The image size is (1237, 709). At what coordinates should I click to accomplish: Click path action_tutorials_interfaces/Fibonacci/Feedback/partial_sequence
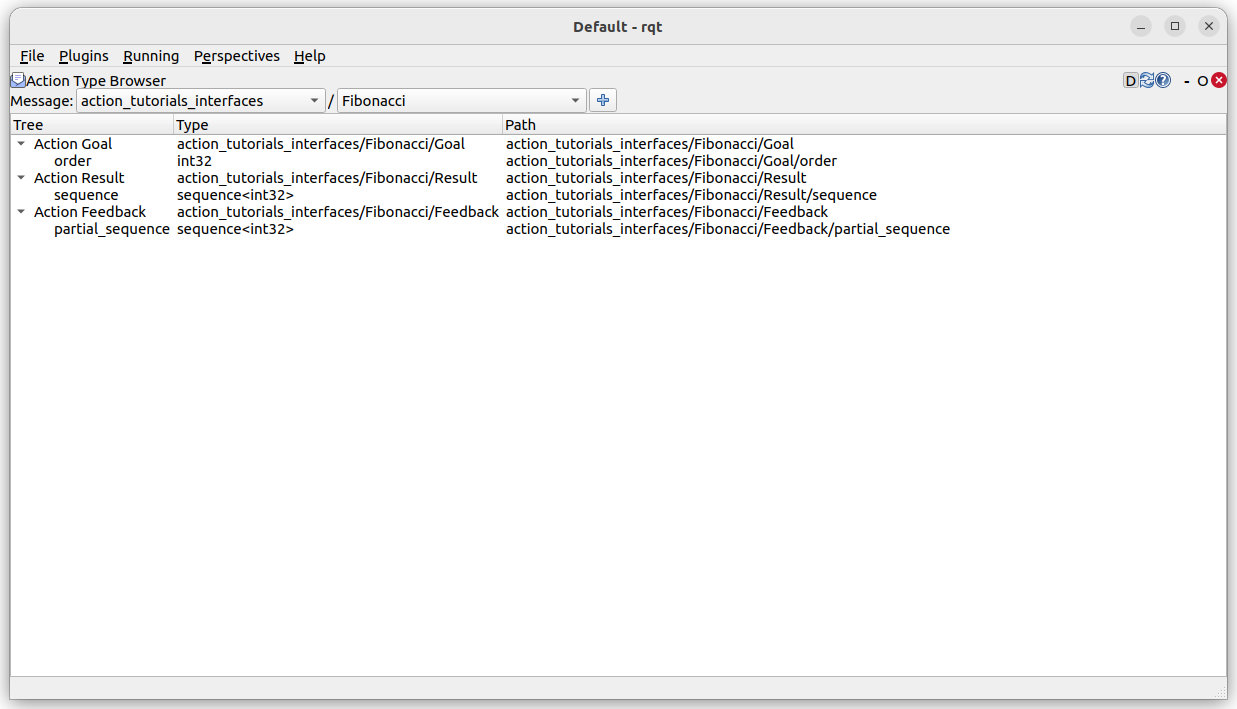click(x=728, y=229)
